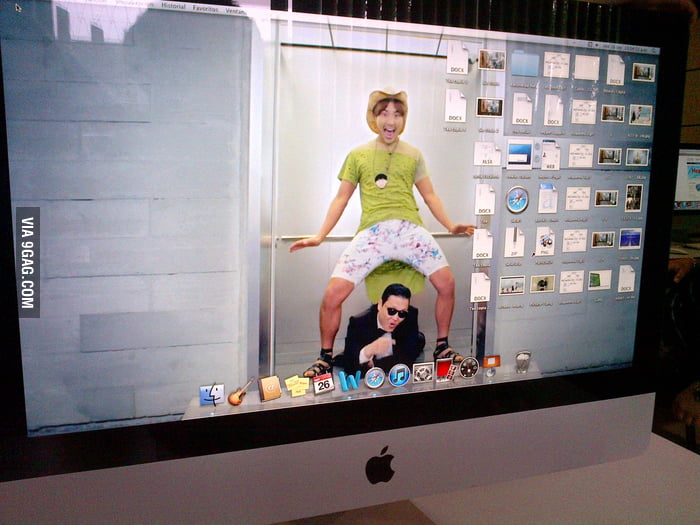Viewport: 700px width, 525px height.
Task: Open the Calendar icon showing 26
Action: pyautogui.click(x=323, y=383)
